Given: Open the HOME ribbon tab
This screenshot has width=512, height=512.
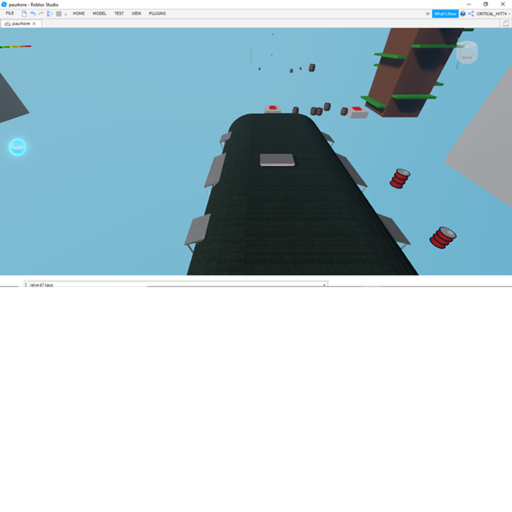Looking at the screenshot, I should (79, 13).
